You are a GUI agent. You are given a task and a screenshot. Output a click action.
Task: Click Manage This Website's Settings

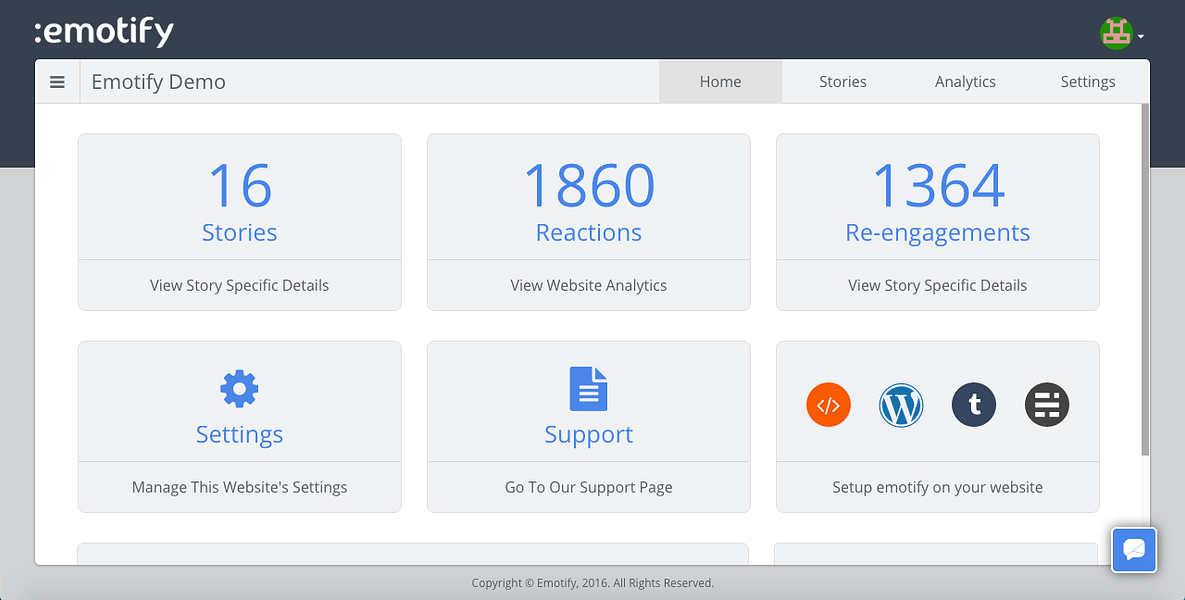point(240,487)
